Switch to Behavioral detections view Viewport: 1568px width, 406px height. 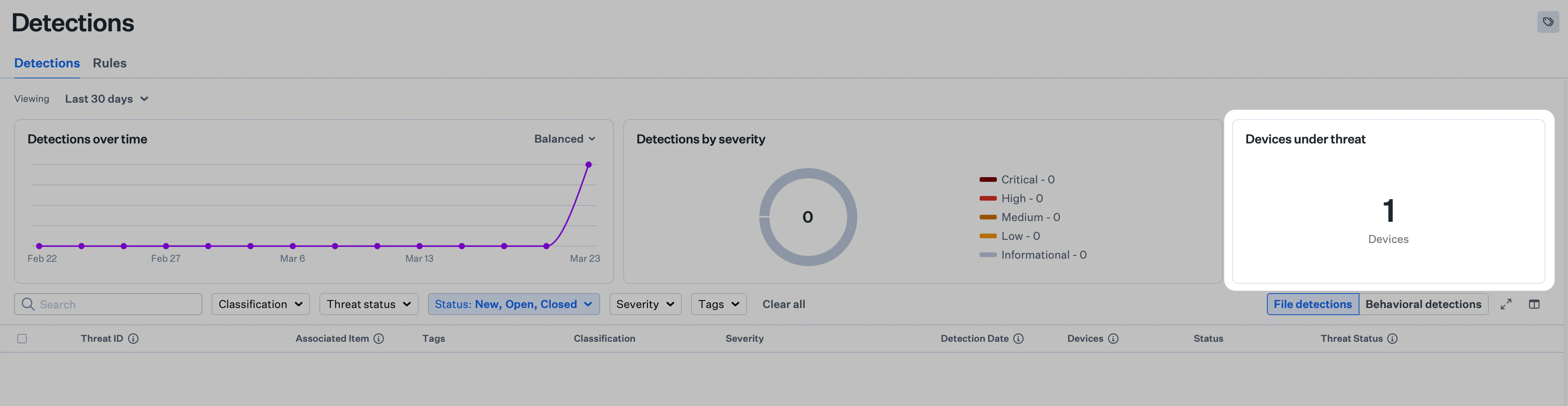[1424, 304]
